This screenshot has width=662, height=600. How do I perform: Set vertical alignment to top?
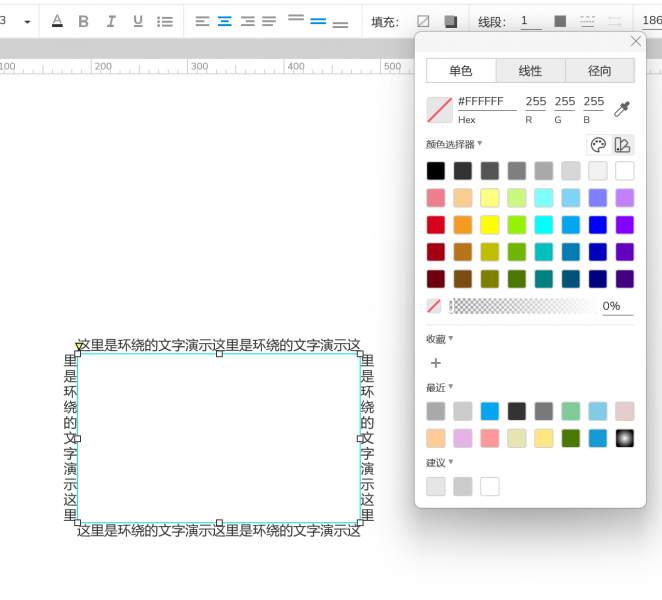pos(296,18)
